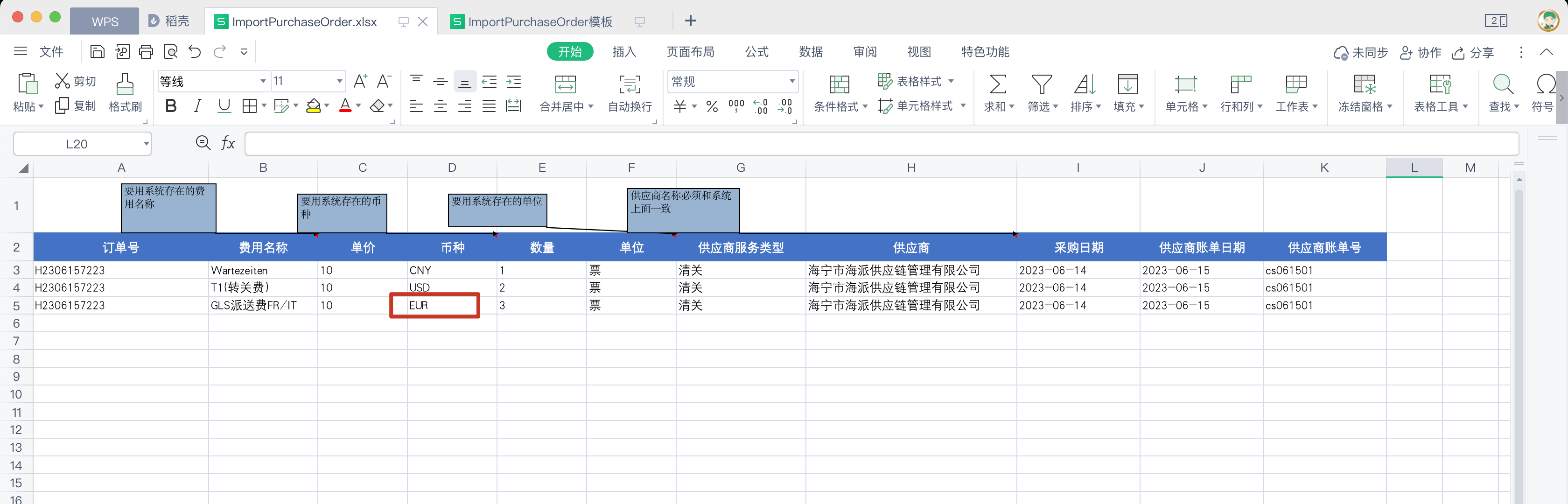Expand the font name dropdown (等线)
1568x504 pixels.
click(263, 81)
